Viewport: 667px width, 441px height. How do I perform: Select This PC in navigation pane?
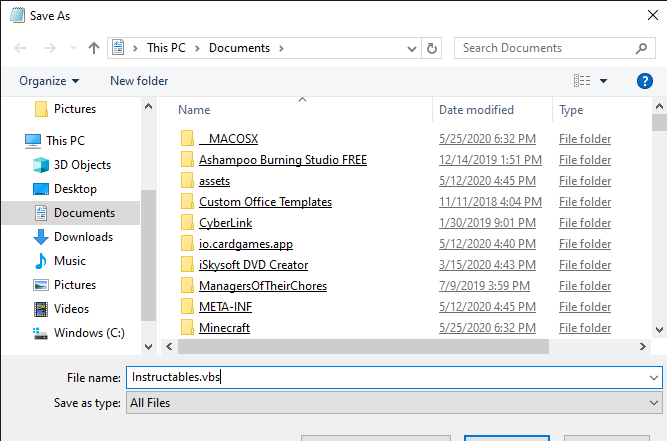pos(54,141)
